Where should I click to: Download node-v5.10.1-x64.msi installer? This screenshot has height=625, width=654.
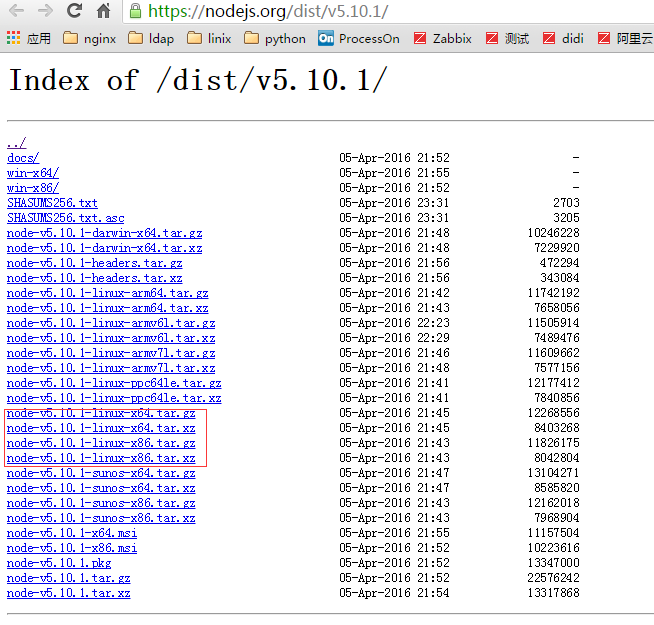pos(72,533)
